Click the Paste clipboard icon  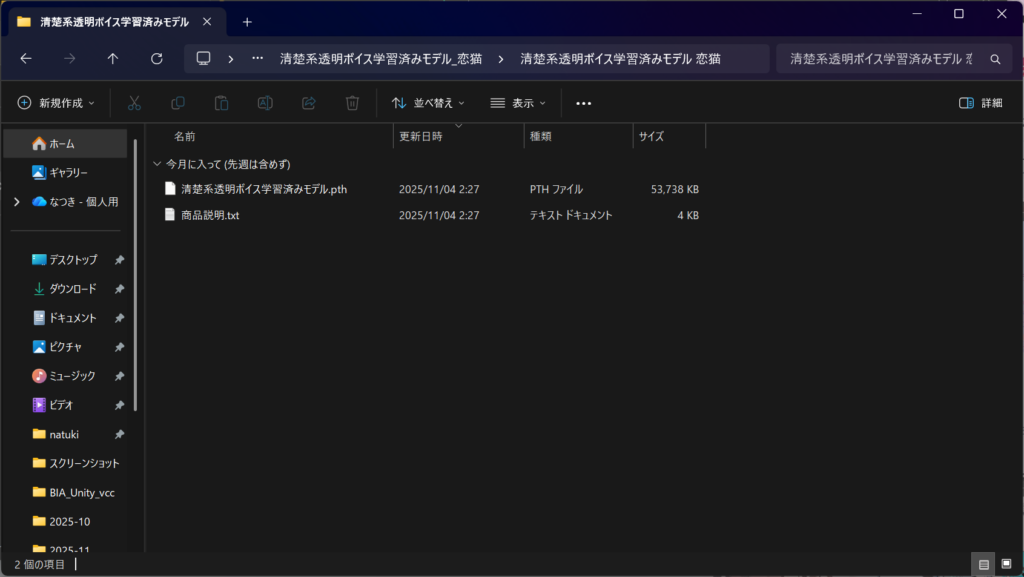221,103
